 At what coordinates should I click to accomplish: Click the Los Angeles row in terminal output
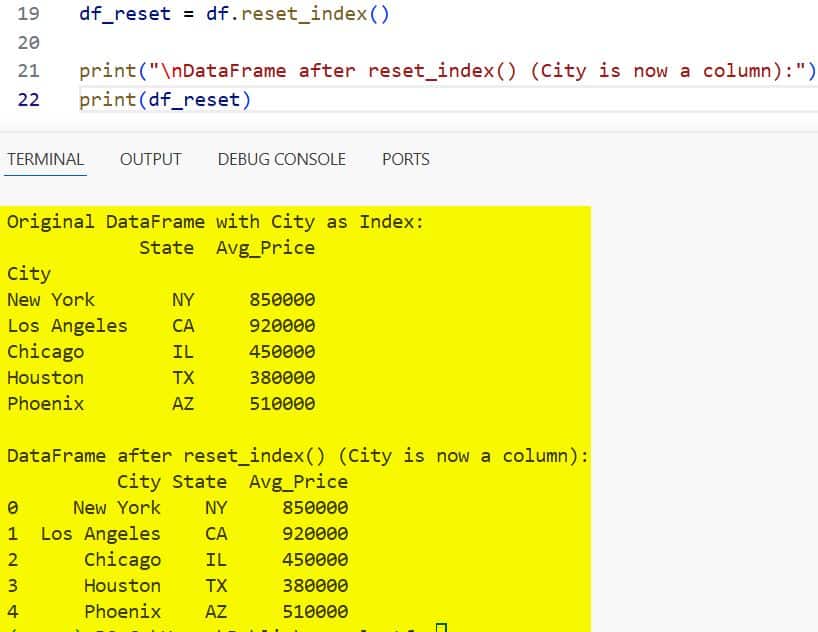[x=66, y=325]
